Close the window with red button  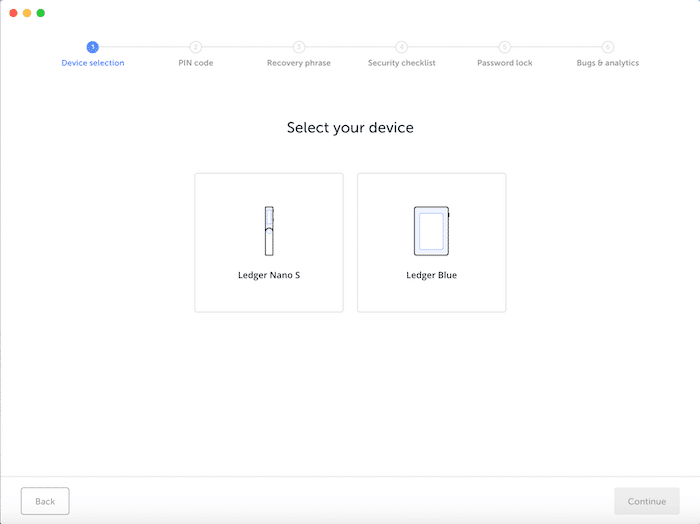point(13,13)
